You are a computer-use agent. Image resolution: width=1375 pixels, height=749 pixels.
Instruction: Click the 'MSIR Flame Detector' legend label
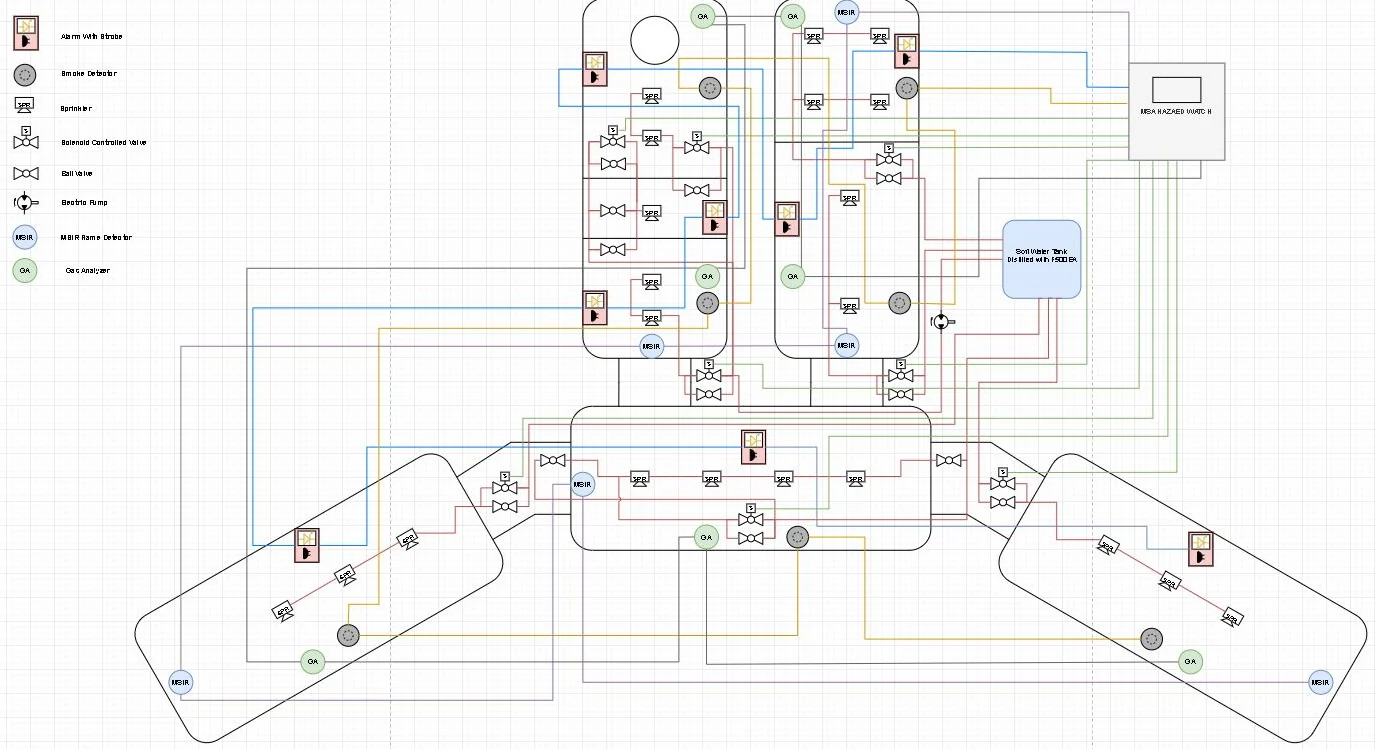click(96, 238)
